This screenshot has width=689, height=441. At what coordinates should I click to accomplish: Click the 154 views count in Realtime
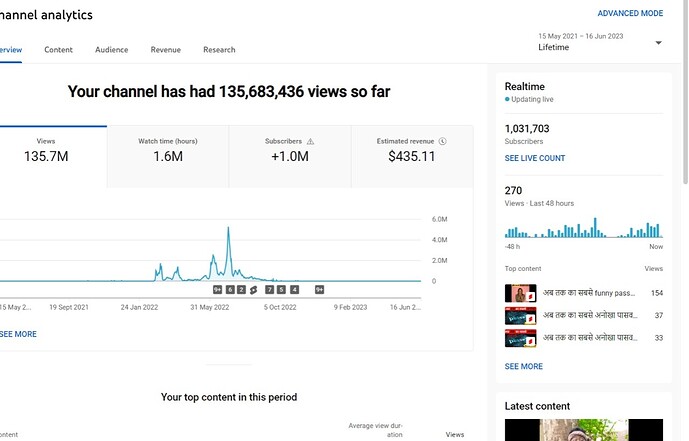point(657,293)
